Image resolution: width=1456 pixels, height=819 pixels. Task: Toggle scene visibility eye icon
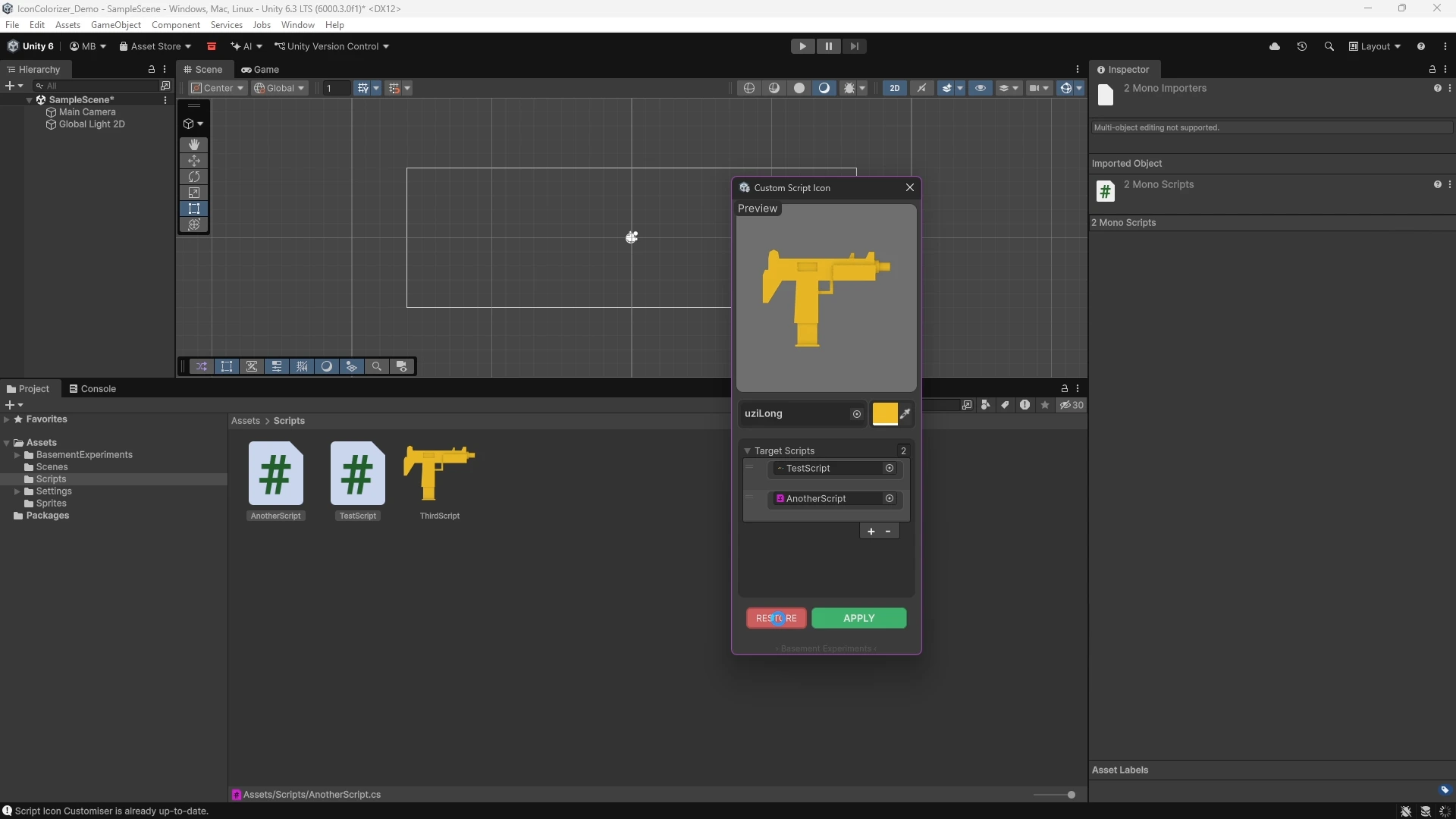coord(981,88)
